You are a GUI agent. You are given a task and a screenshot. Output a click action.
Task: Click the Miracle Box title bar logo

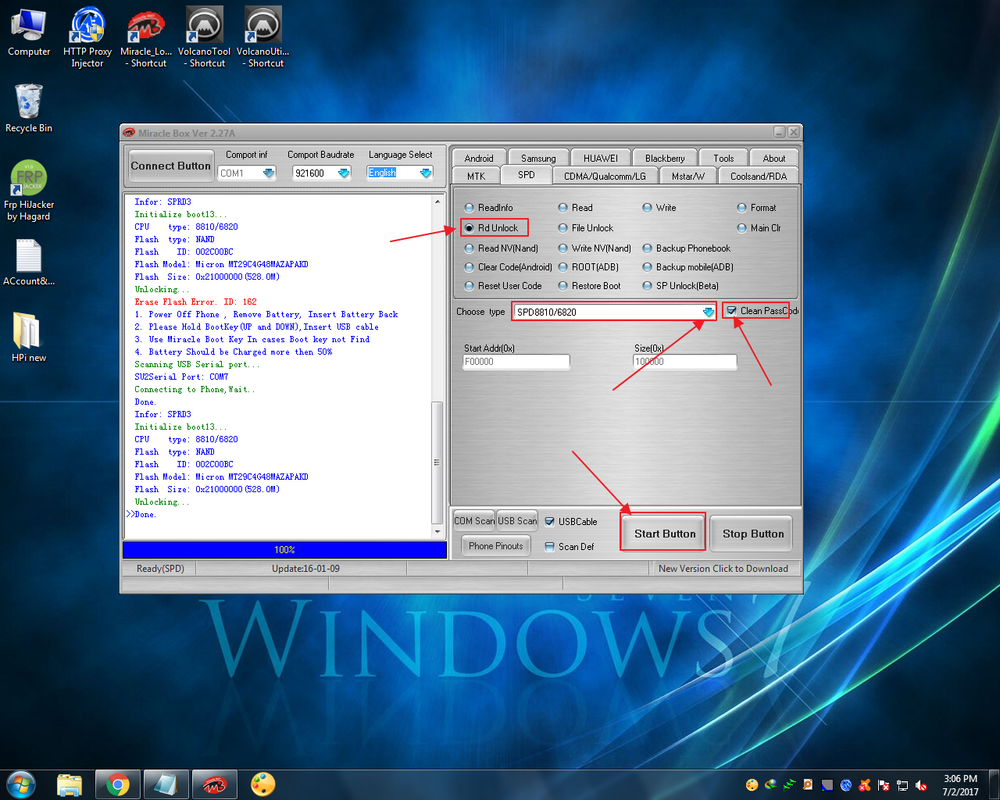[129, 133]
